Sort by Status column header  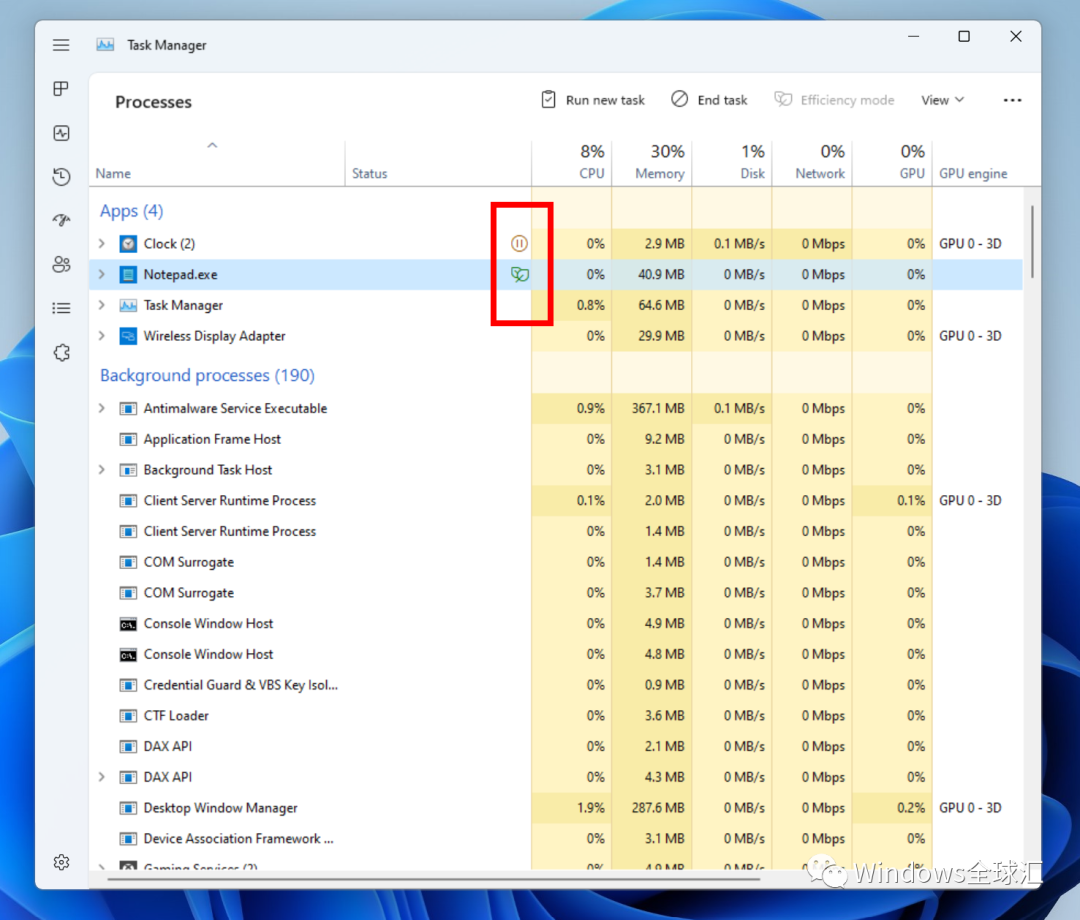(438, 164)
